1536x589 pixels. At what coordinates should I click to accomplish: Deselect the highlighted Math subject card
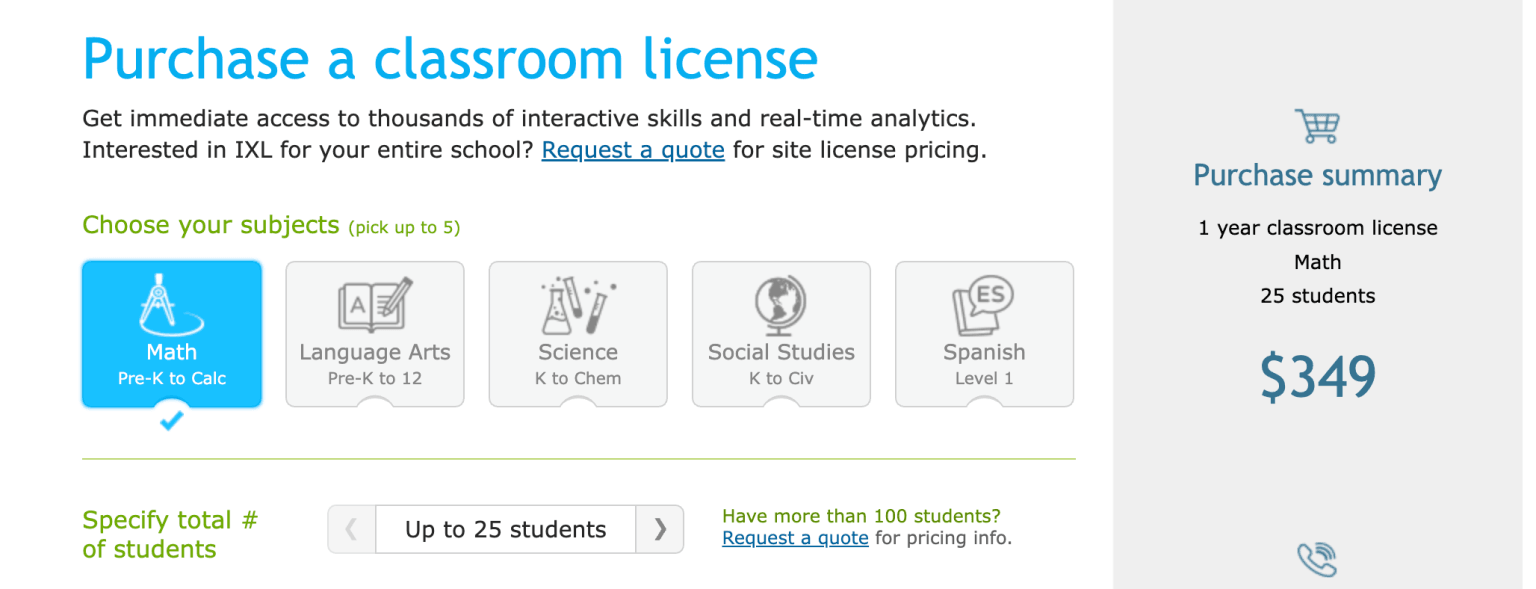pyautogui.click(x=171, y=334)
